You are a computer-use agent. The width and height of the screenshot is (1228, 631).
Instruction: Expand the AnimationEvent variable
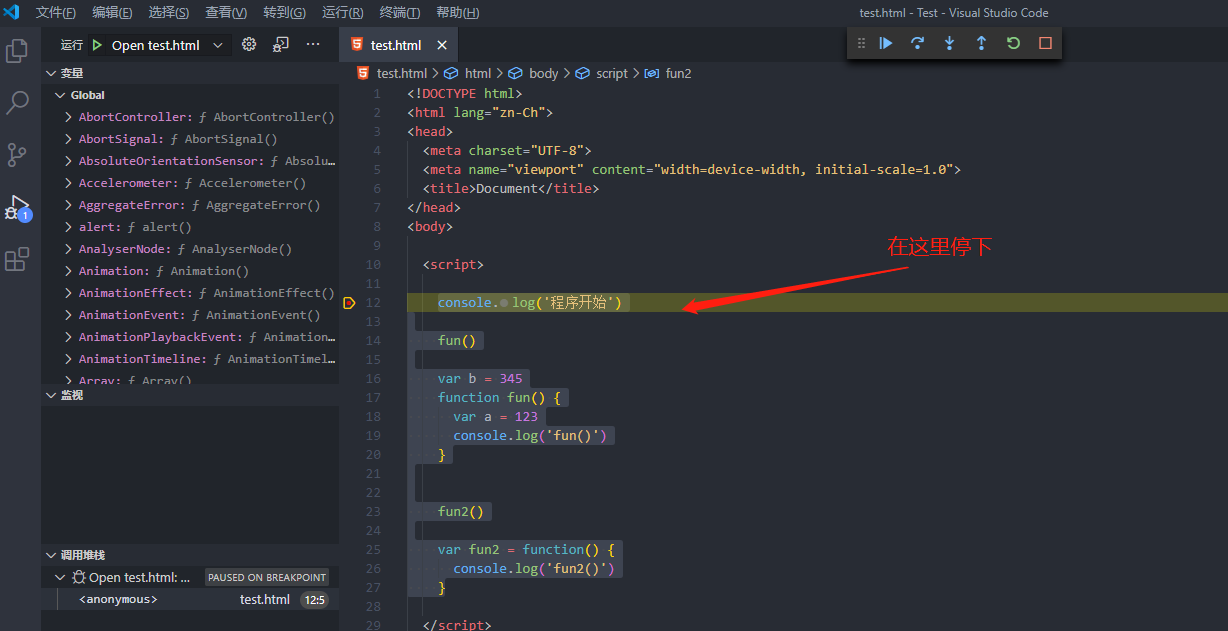[x=68, y=315]
